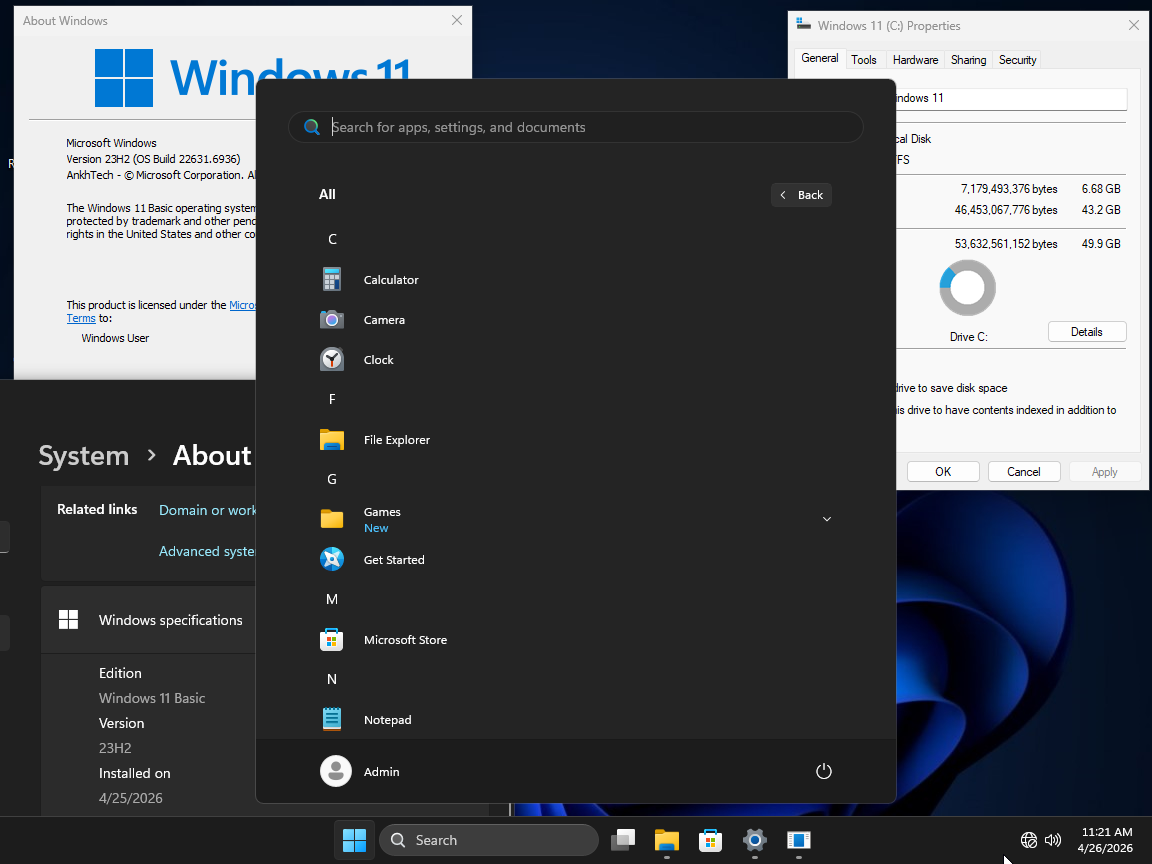1152x864 pixels.
Task: Open the Sharing tab
Action: [968, 60]
